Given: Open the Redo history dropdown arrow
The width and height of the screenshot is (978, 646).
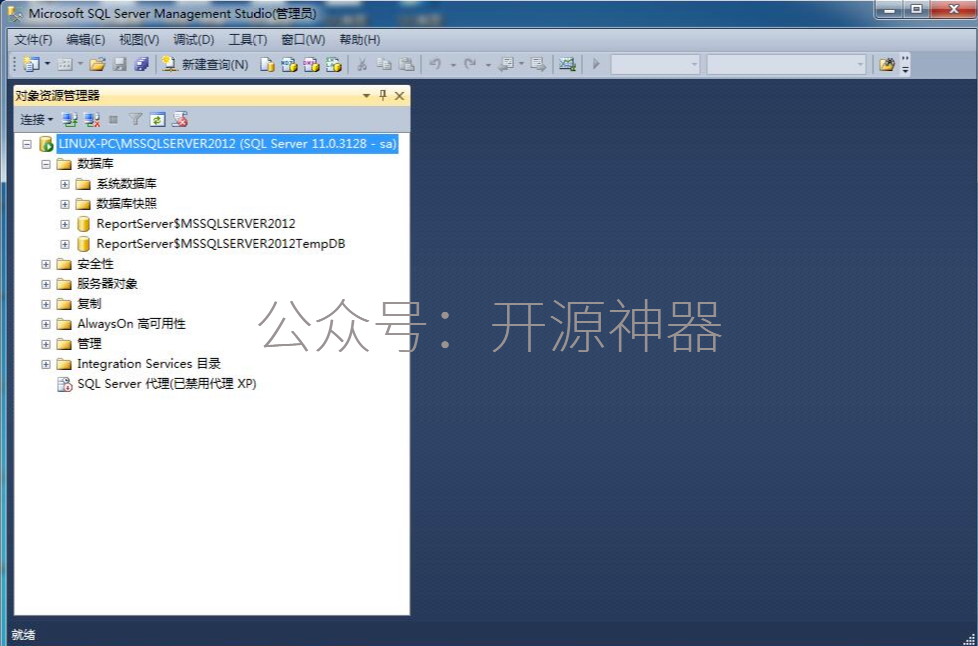Looking at the screenshot, I should click(488, 64).
